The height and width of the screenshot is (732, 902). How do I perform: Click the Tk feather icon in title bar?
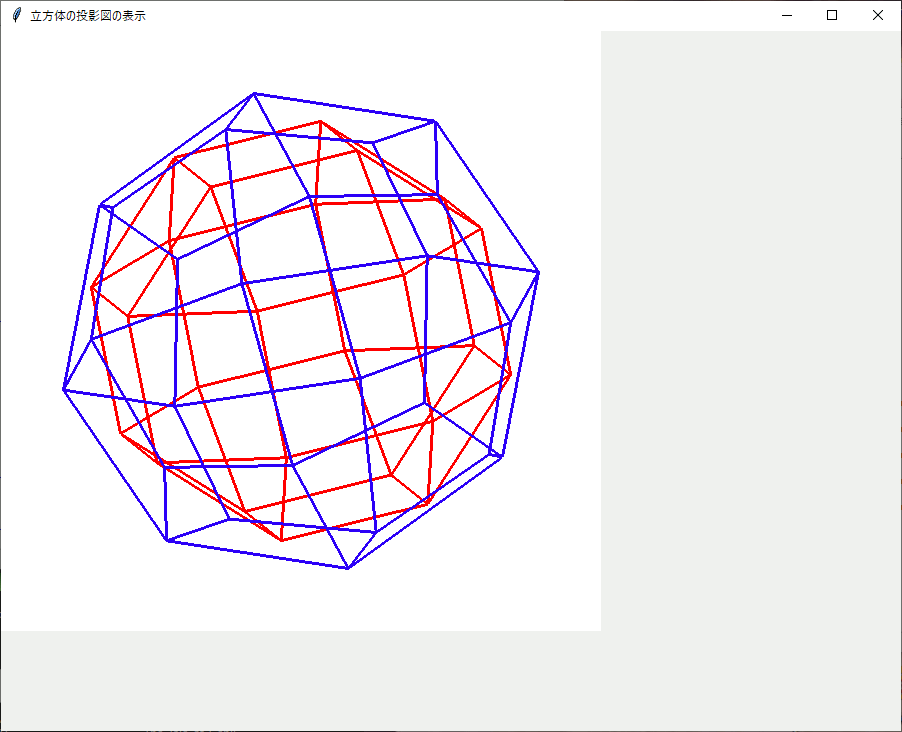click(17, 16)
